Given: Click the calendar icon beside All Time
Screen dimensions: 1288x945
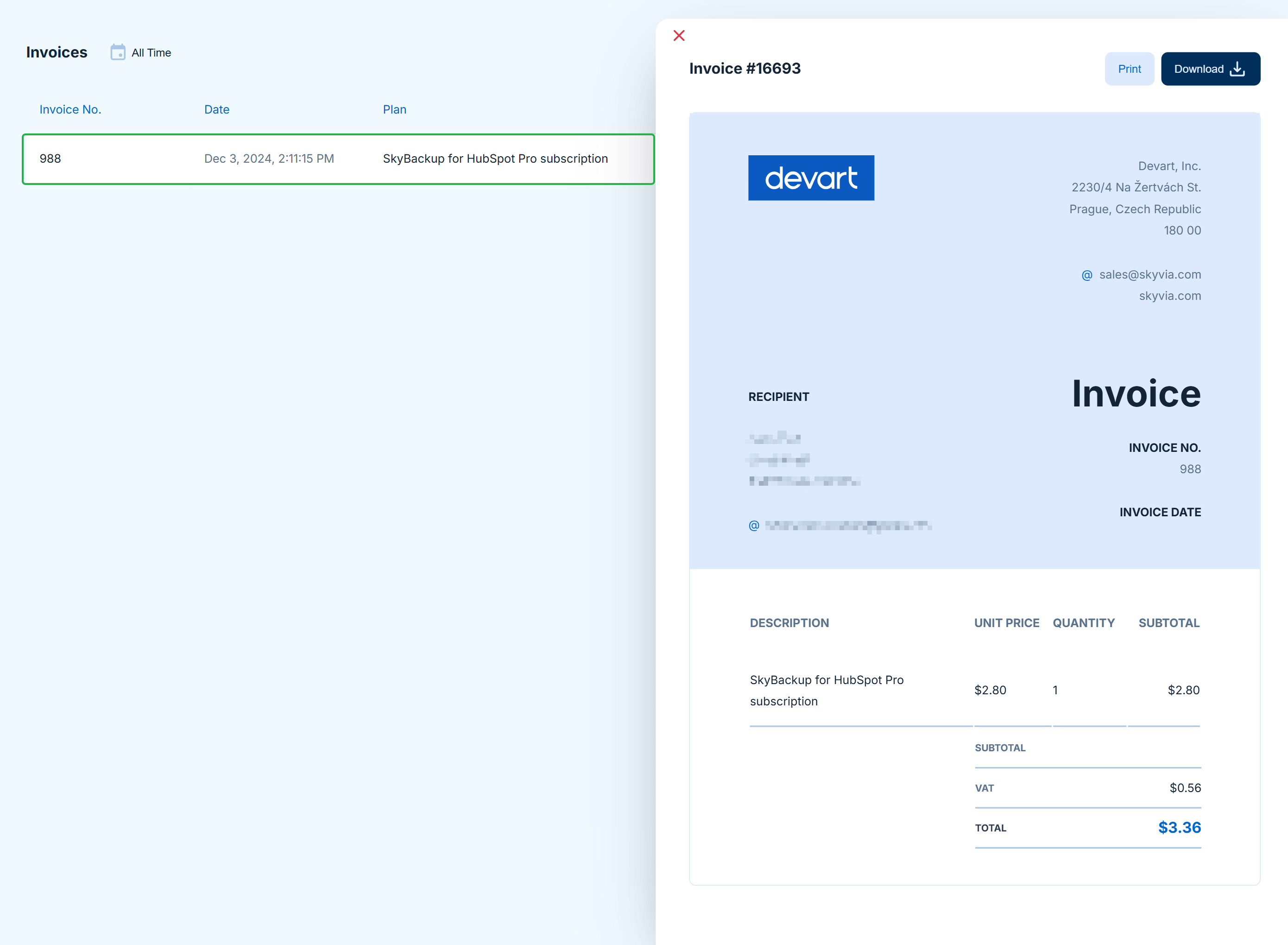Looking at the screenshot, I should pos(118,52).
